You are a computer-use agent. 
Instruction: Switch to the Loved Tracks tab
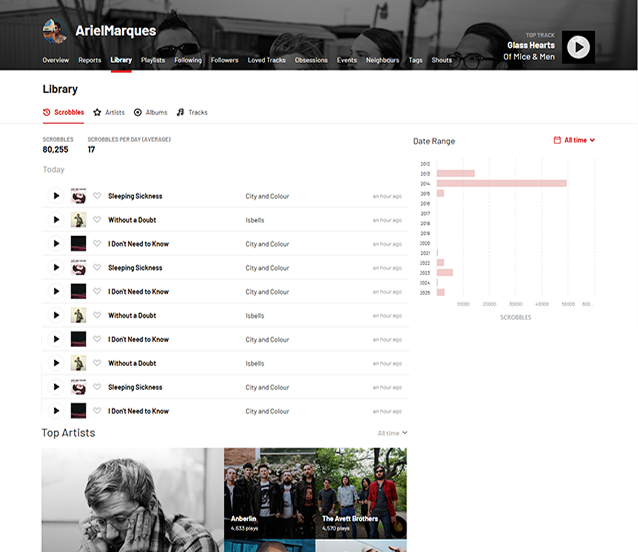(266, 60)
